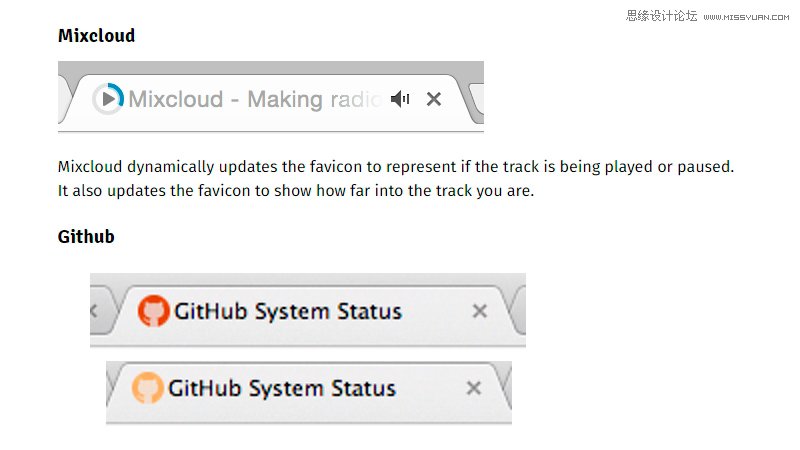Click the orange GitHub Octocat favicon
The height and width of the screenshot is (450, 800).
[x=147, y=388]
